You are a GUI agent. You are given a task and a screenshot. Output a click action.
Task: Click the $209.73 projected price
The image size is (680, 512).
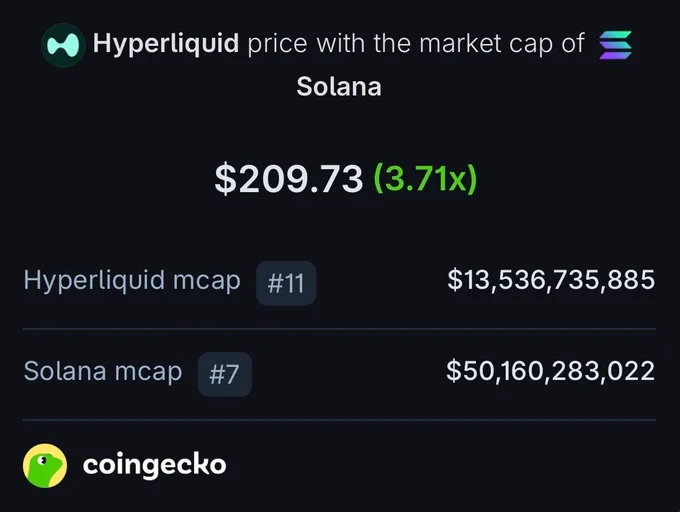[x=289, y=178]
